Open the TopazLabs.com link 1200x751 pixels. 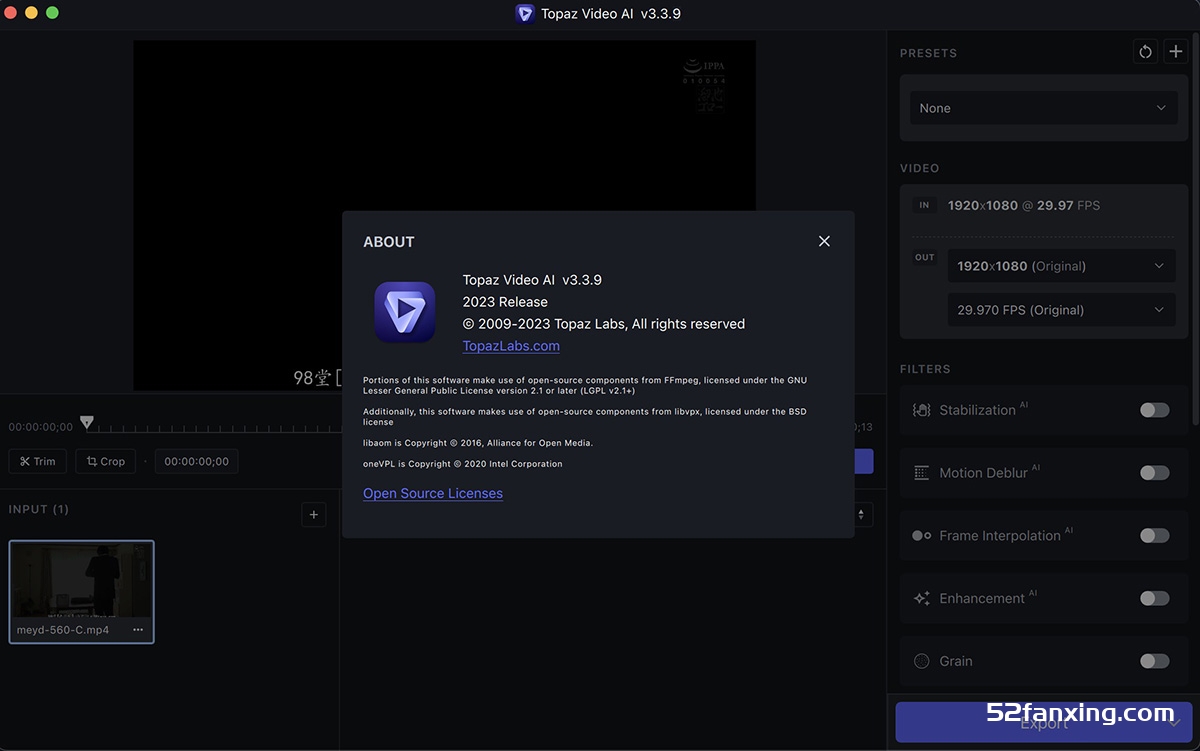(x=511, y=346)
